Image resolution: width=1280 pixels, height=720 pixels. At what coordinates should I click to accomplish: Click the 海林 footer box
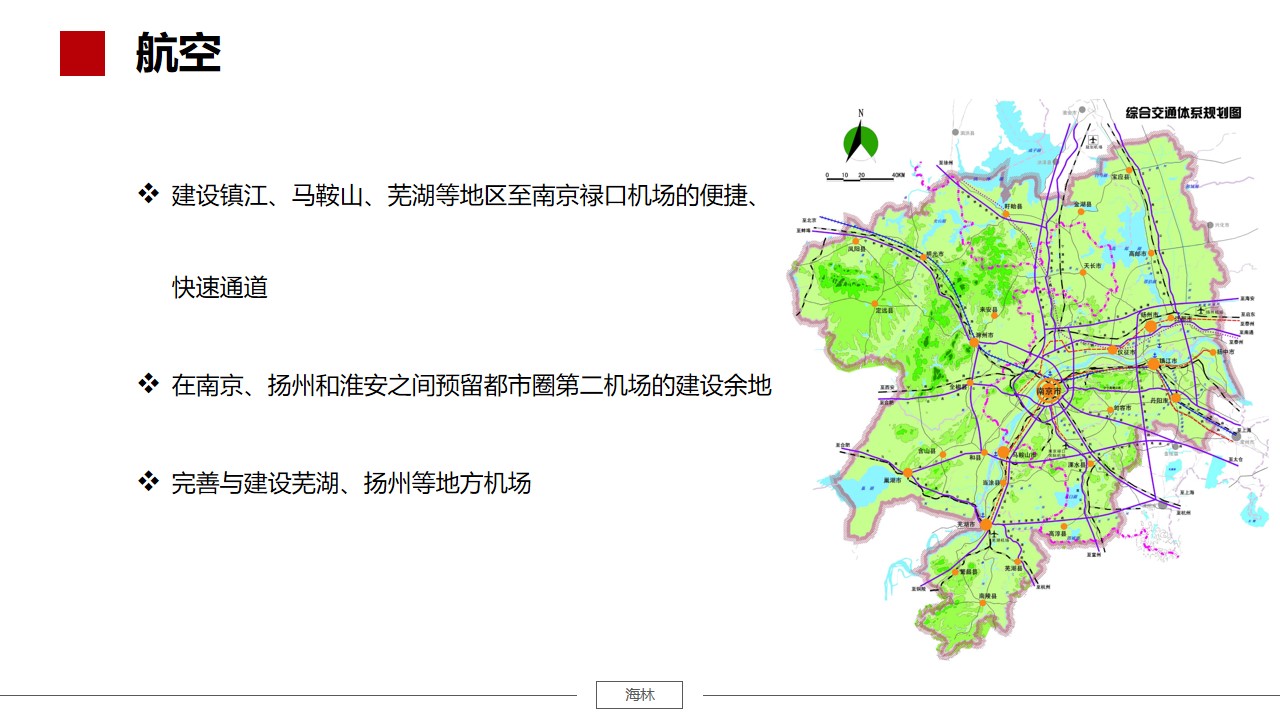point(639,695)
